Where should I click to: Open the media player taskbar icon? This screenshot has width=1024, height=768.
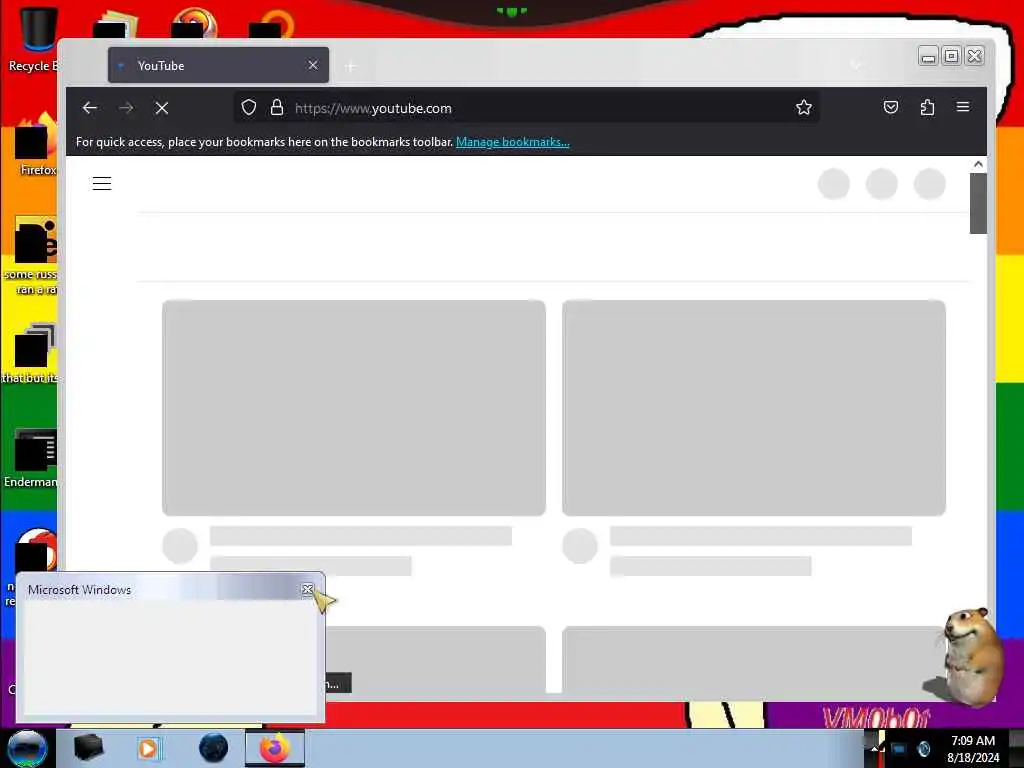(148, 748)
